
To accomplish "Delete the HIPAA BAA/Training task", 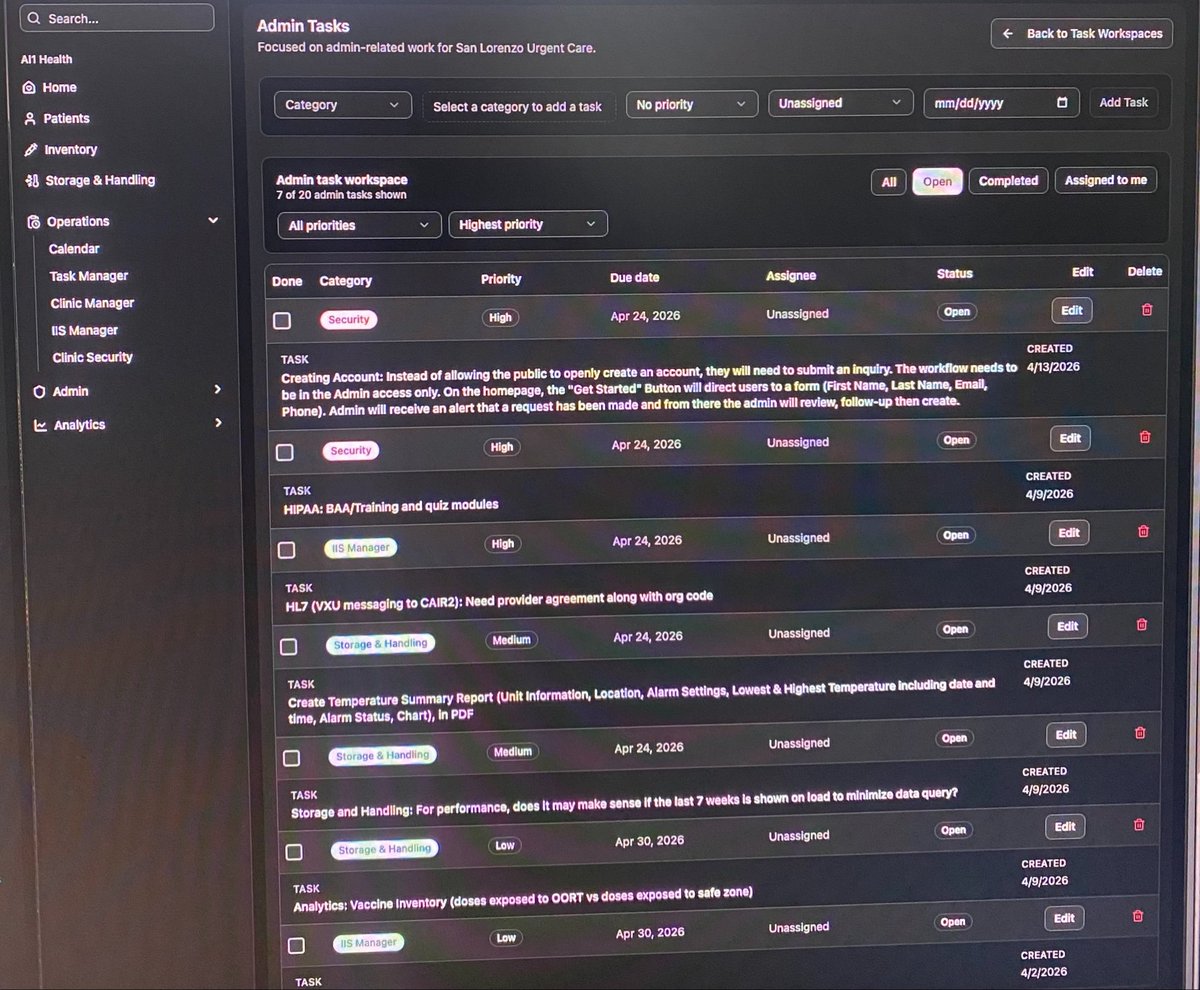I will pos(1145,438).
